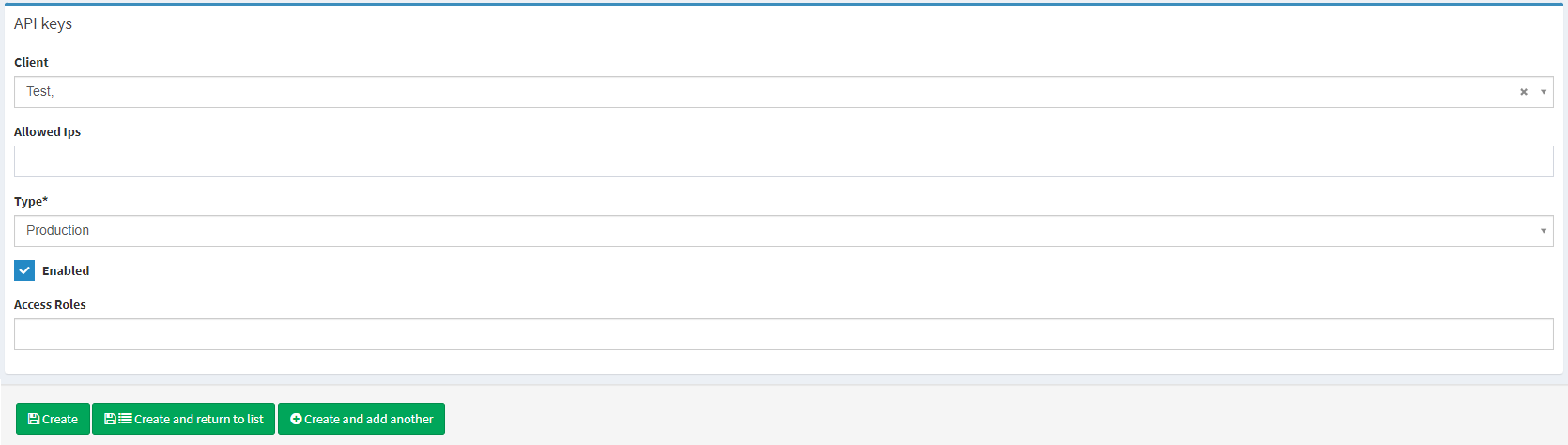Click the Type* required label
Image resolution: width=1568 pixels, height=445 pixels.
pyautogui.click(x=31, y=202)
